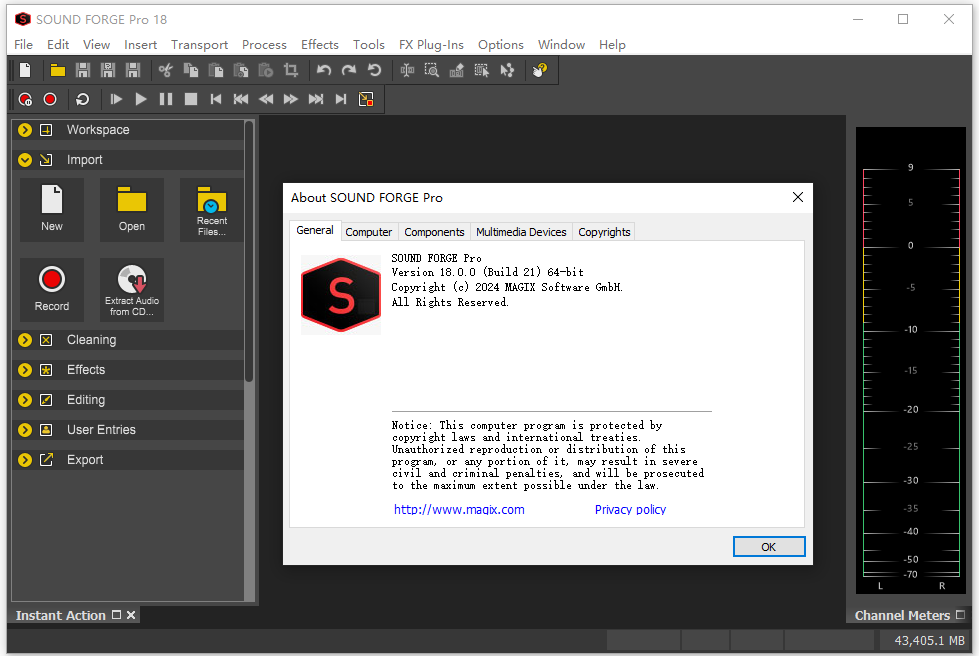Image resolution: width=979 pixels, height=656 pixels.
Task: Select the Cut scissors icon
Action: (166, 70)
